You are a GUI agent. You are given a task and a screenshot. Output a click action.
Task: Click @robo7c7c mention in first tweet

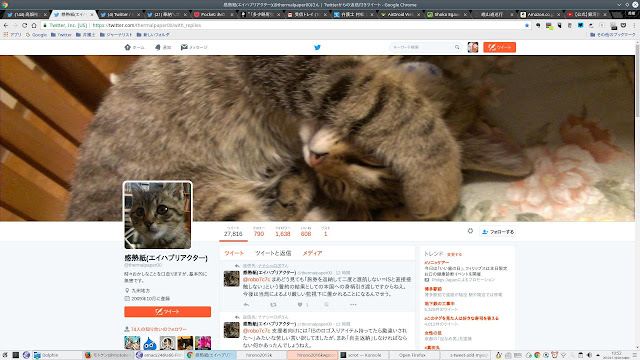coord(256,280)
